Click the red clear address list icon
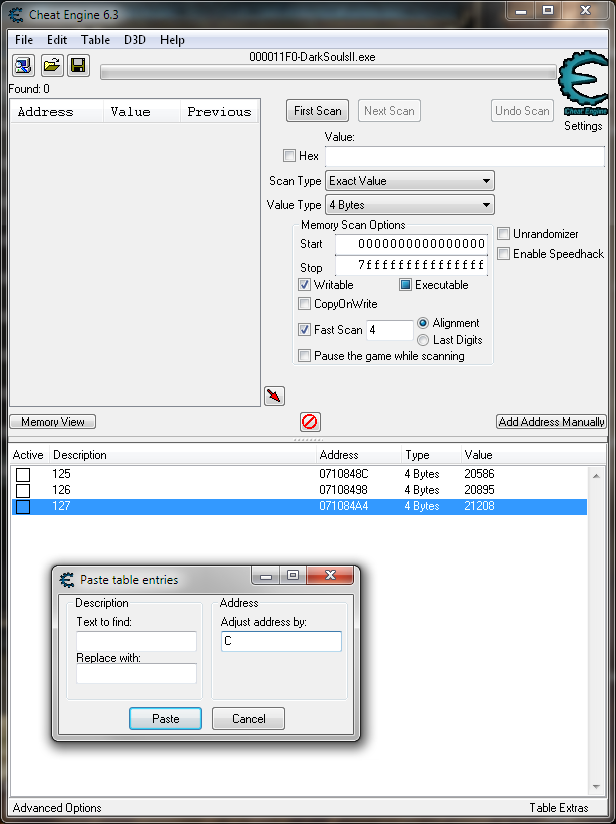Viewport: 616px width, 824px height. [x=310, y=421]
